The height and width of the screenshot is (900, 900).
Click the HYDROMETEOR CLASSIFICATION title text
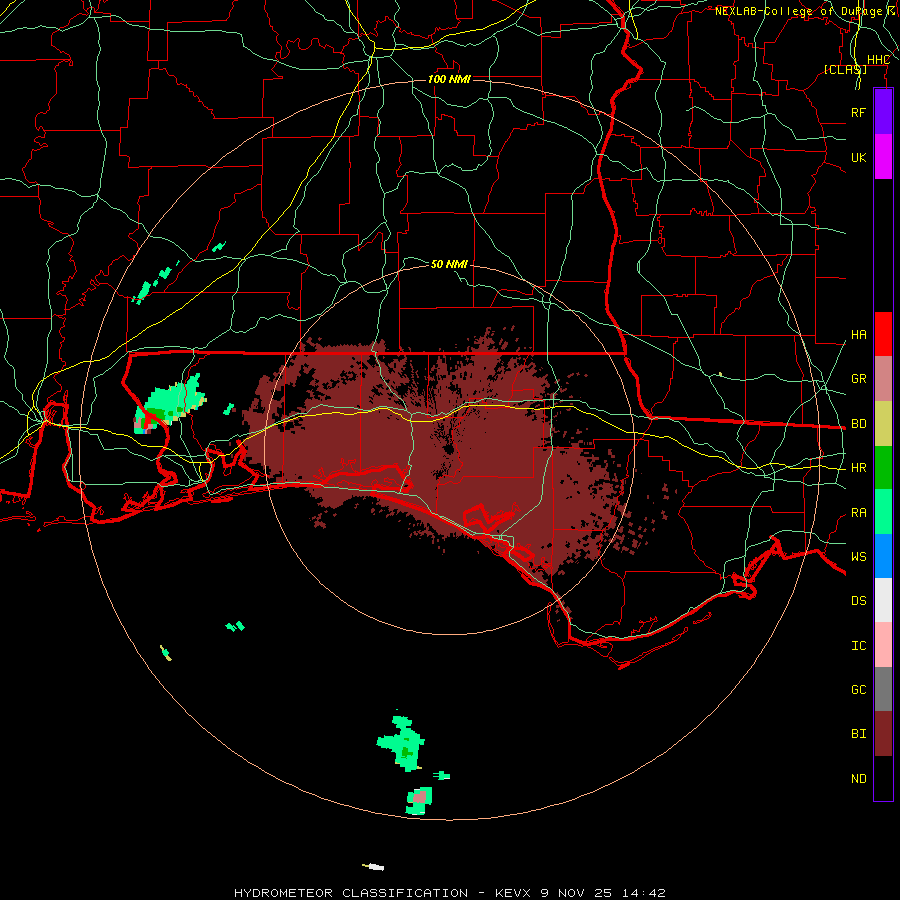351,893
